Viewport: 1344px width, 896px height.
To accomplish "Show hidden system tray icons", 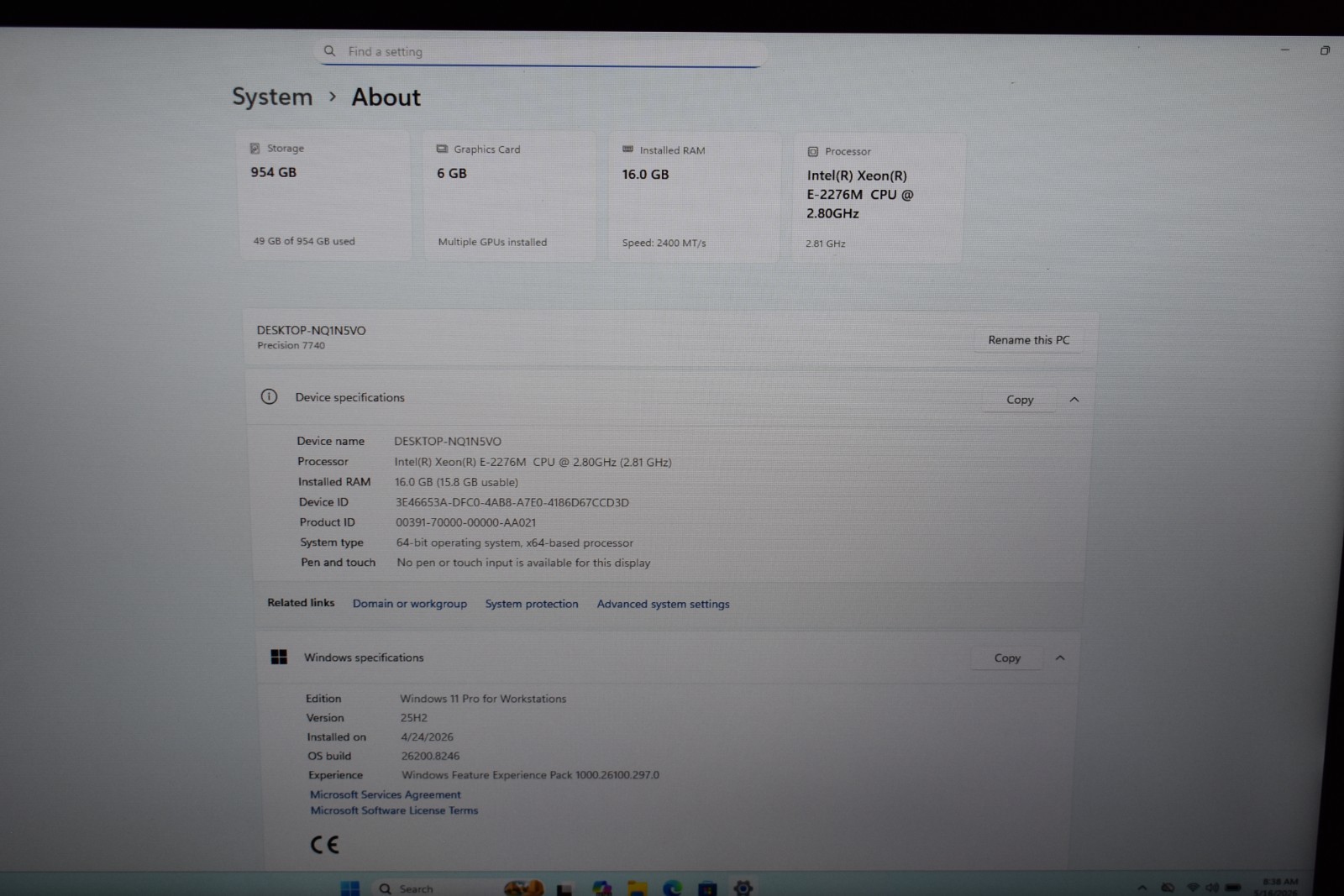I will tap(1142, 888).
